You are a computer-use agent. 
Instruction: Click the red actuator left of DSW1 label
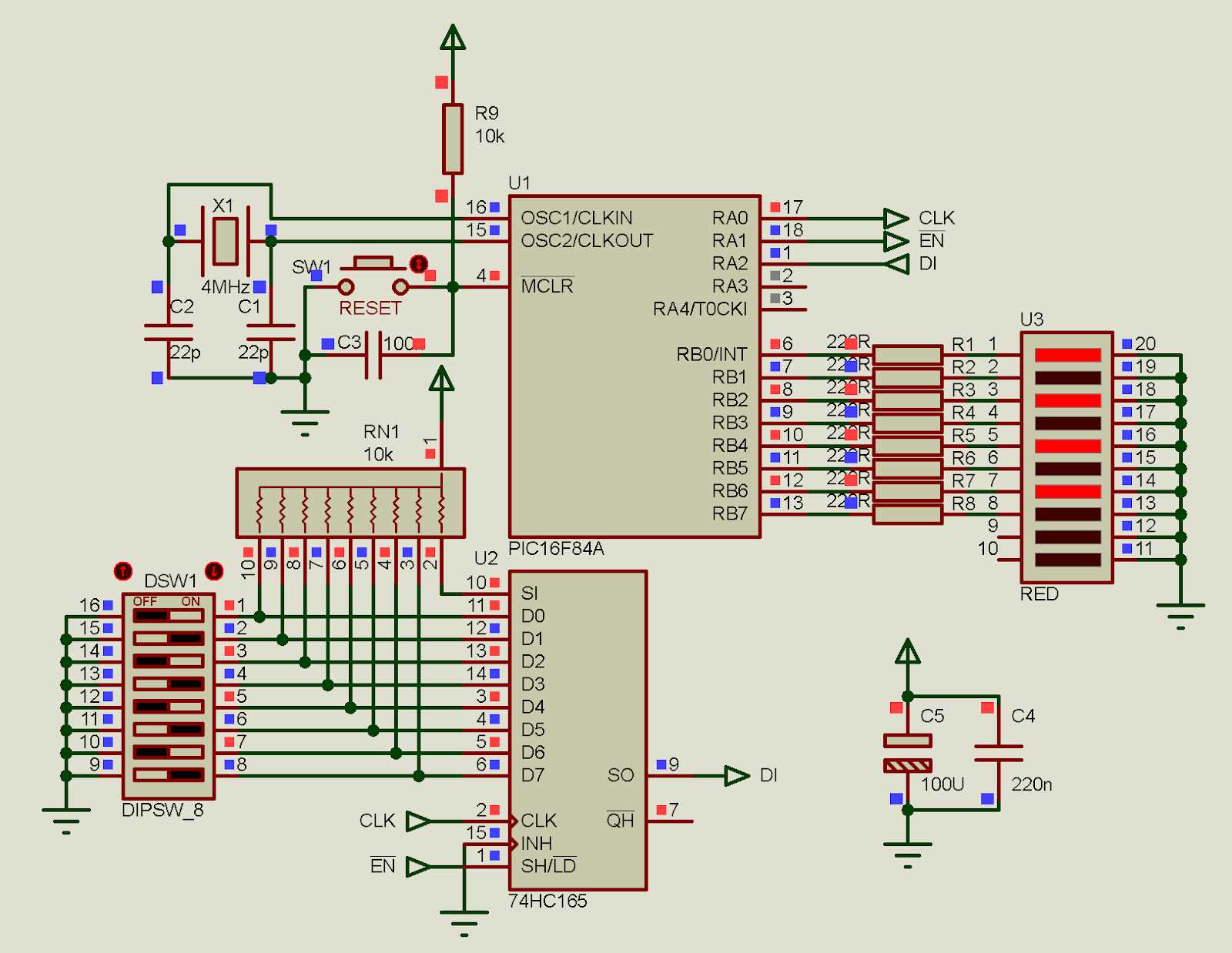[123, 571]
